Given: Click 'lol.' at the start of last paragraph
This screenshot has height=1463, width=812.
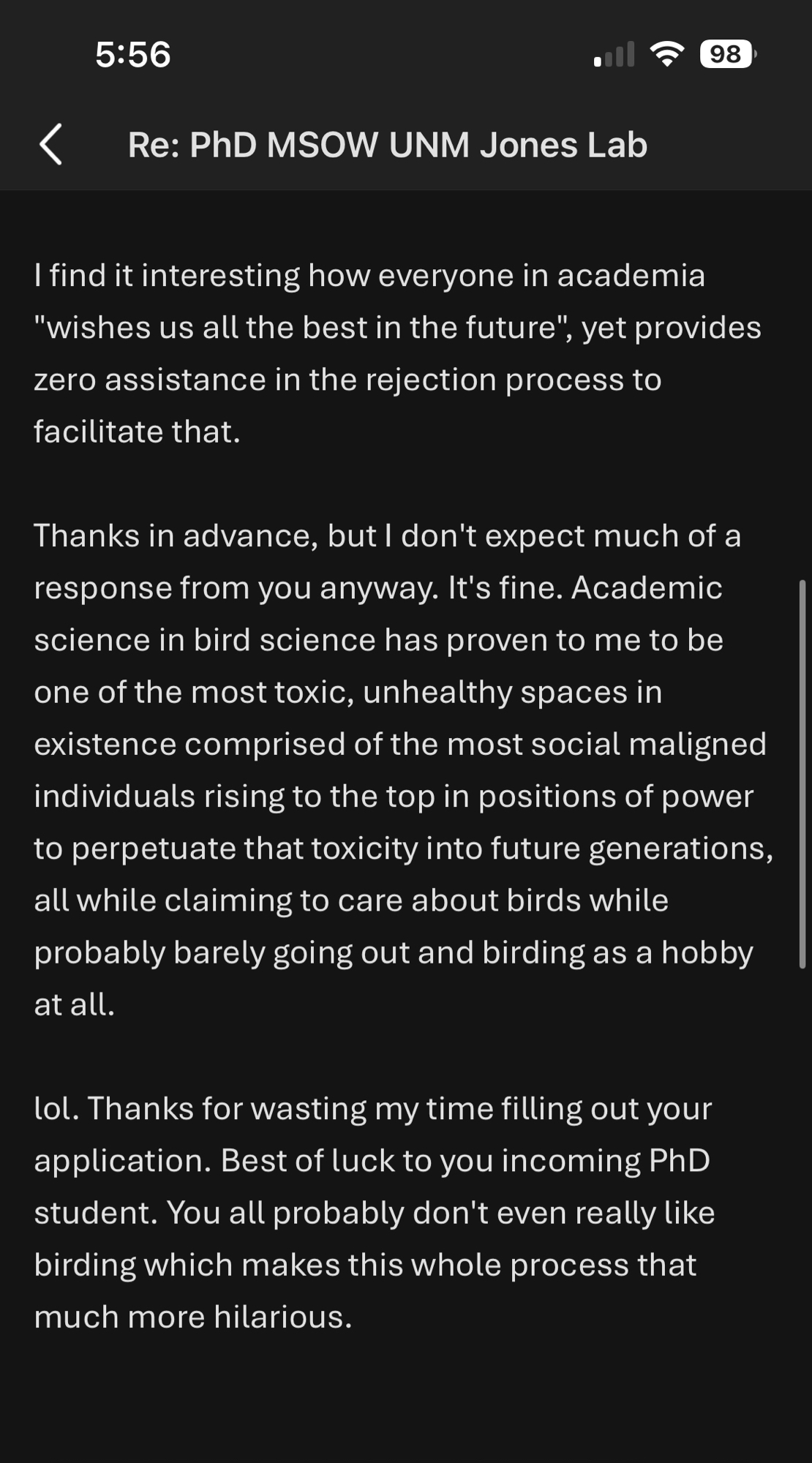Looking at the screenshot, I should pyautogui.click(x=56, y=1108).
